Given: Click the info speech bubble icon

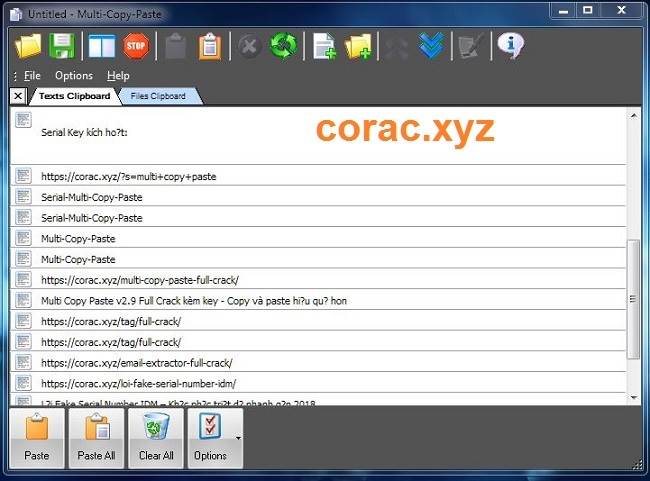Looking at the screenshot, I should coord(511,46).
